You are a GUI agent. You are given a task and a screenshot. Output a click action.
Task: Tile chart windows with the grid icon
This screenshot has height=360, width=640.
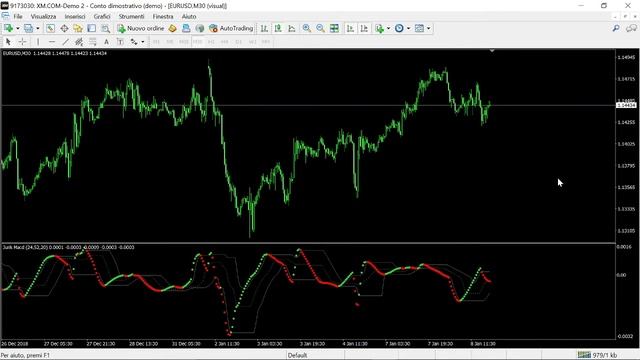[334, 28]
